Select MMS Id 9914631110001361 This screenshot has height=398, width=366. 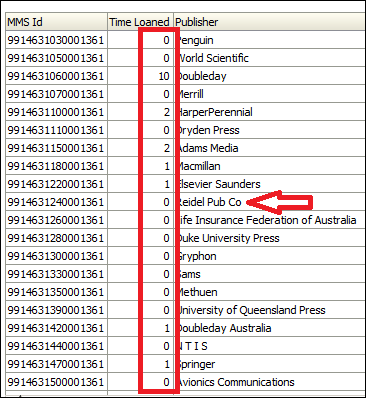pyautogui.click(x=56, y=130)
